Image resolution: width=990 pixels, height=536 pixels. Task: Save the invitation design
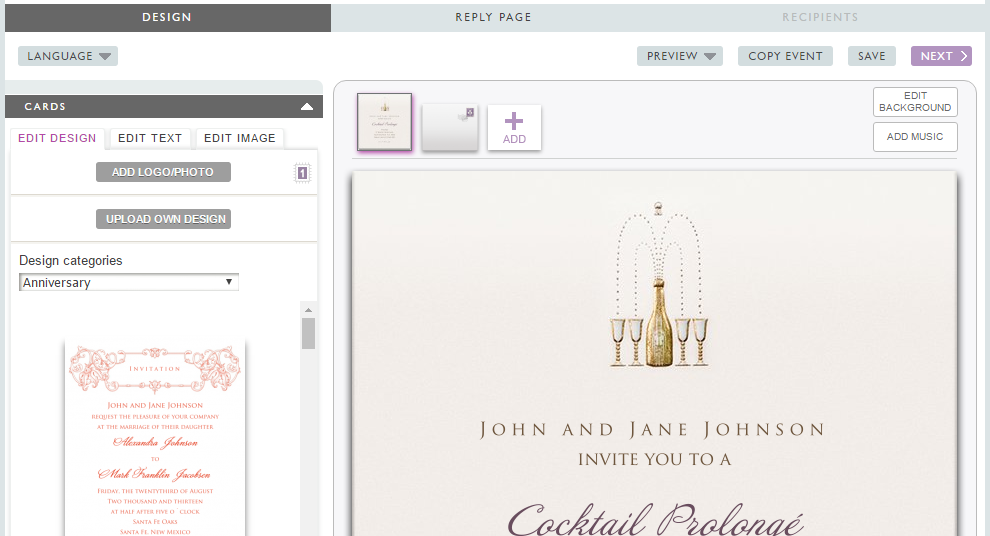point(871,56)
